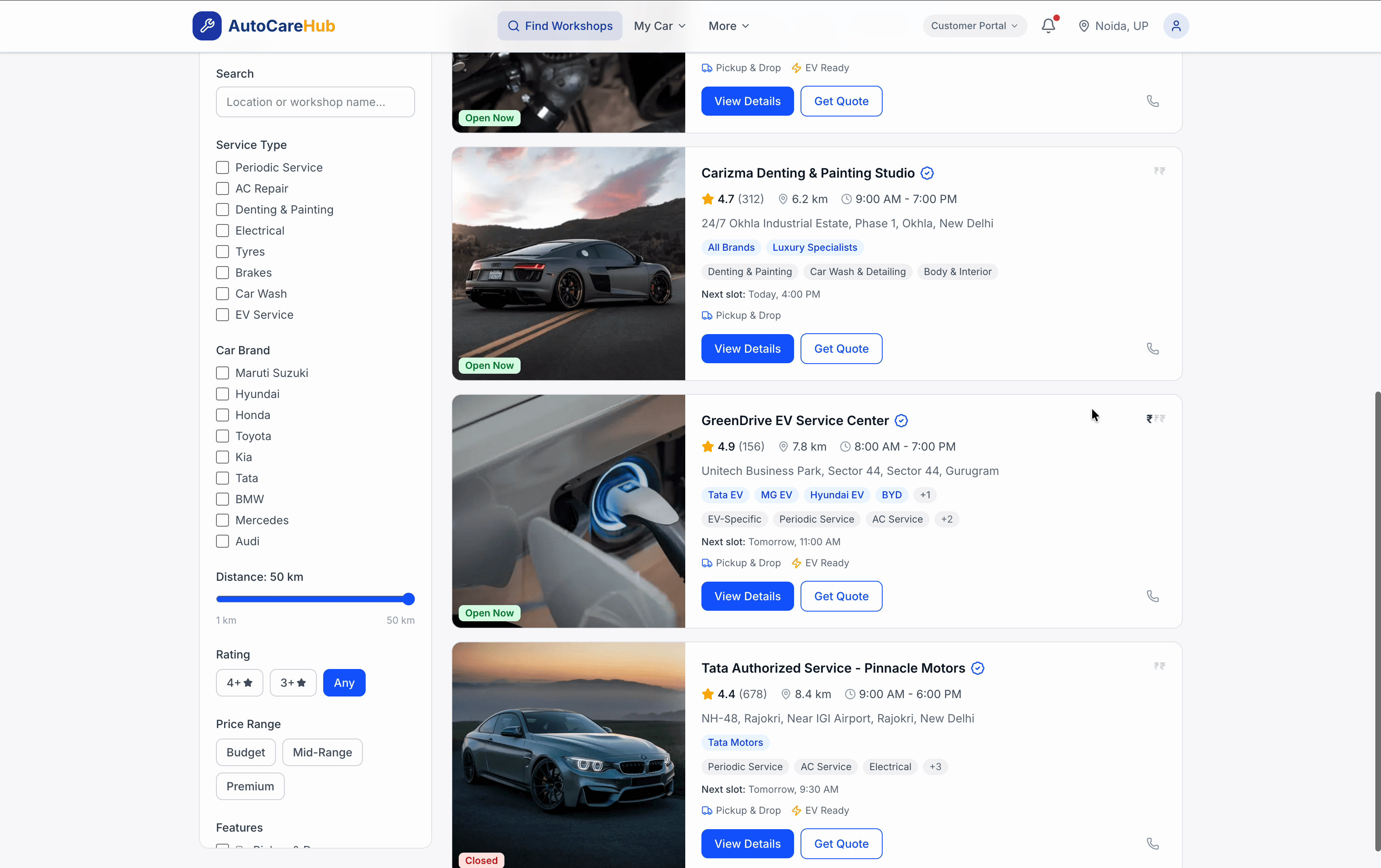Viewport: 1381px width, 868px height.
Task: Click View Details for GreenDrive EV Service Center
Action: click(x=747, y=596)
